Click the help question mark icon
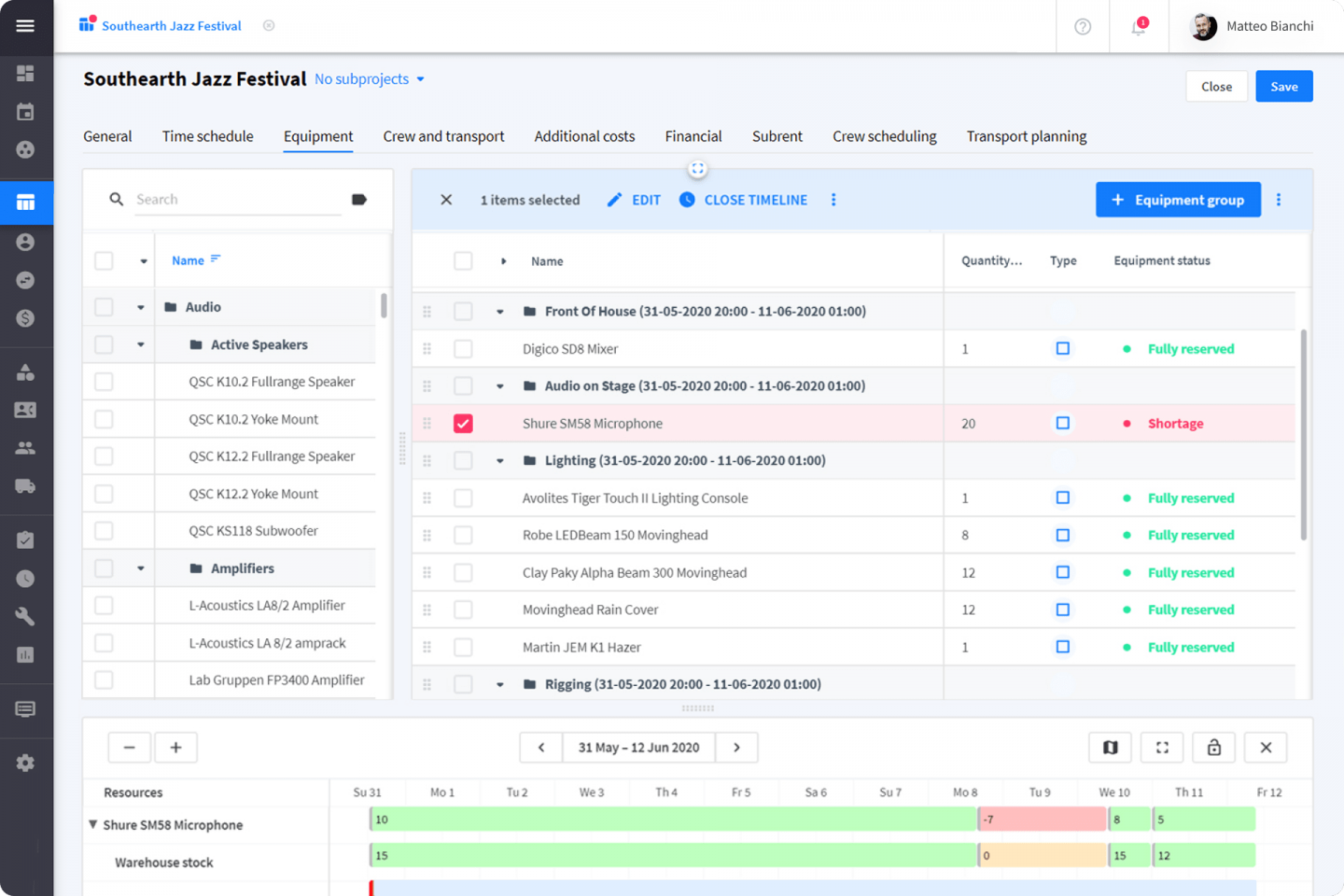 tap(1083, 27)
